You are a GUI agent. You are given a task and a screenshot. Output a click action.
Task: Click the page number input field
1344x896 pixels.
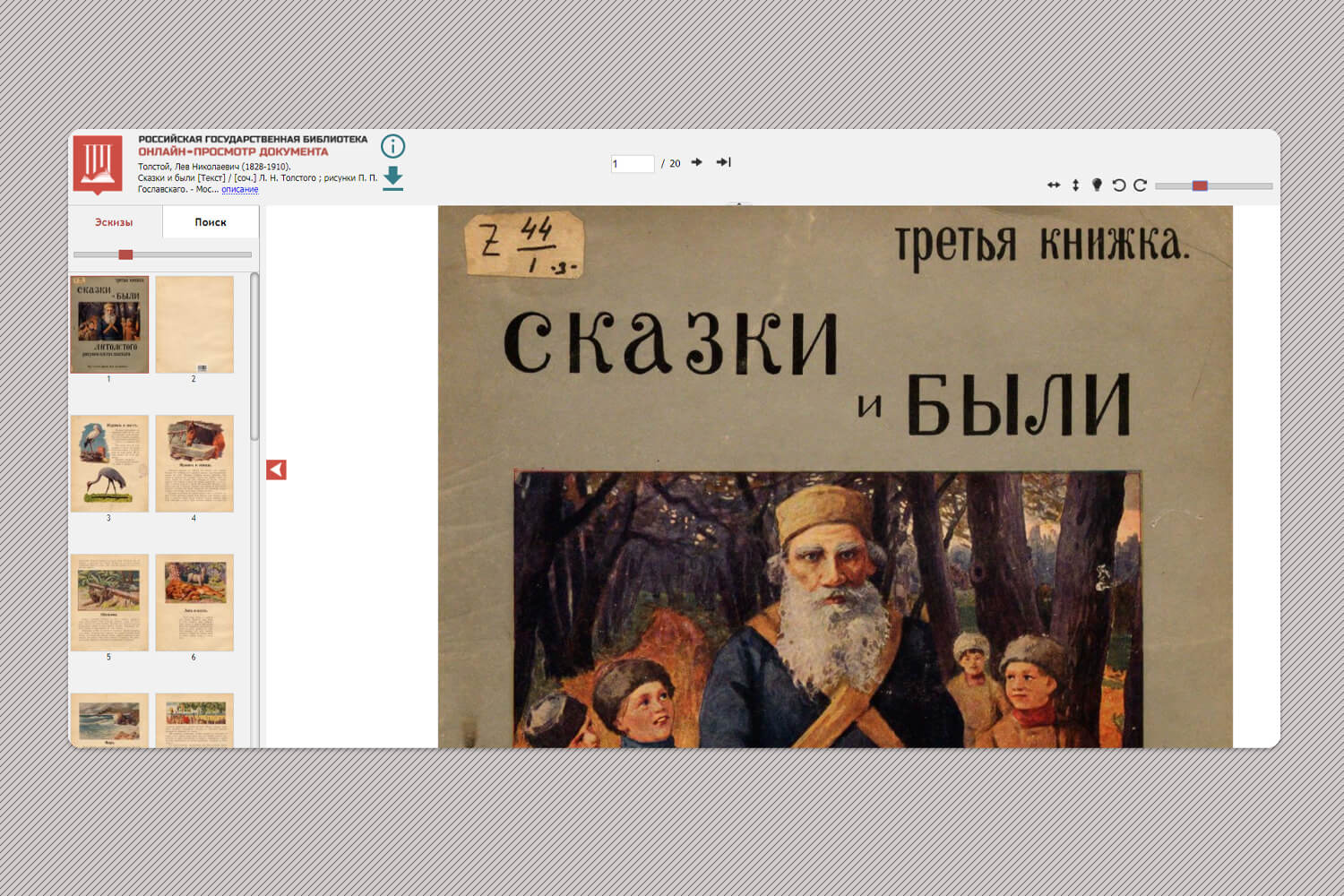[633, 163]
